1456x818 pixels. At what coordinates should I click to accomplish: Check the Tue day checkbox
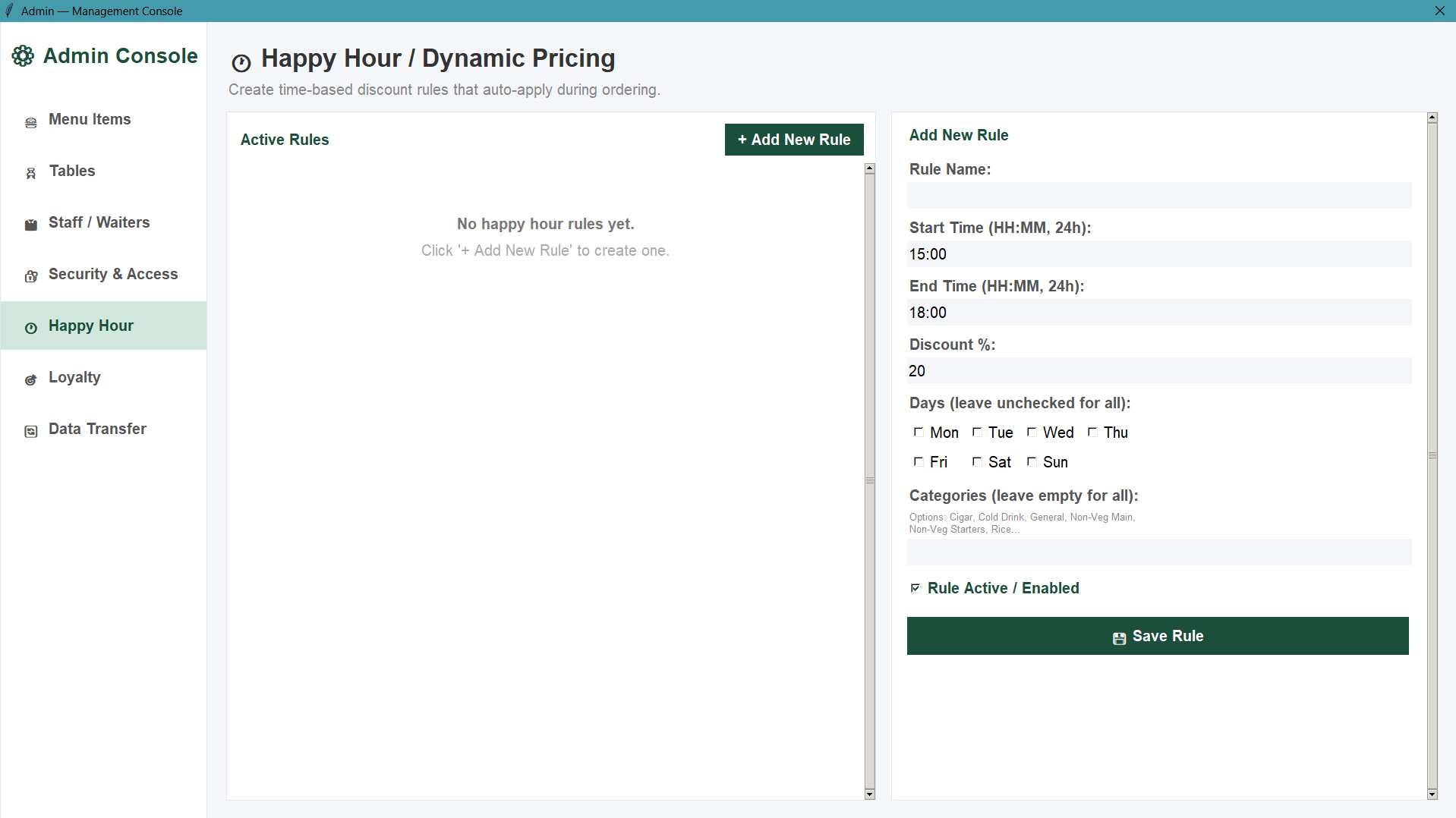click(977, 432)
